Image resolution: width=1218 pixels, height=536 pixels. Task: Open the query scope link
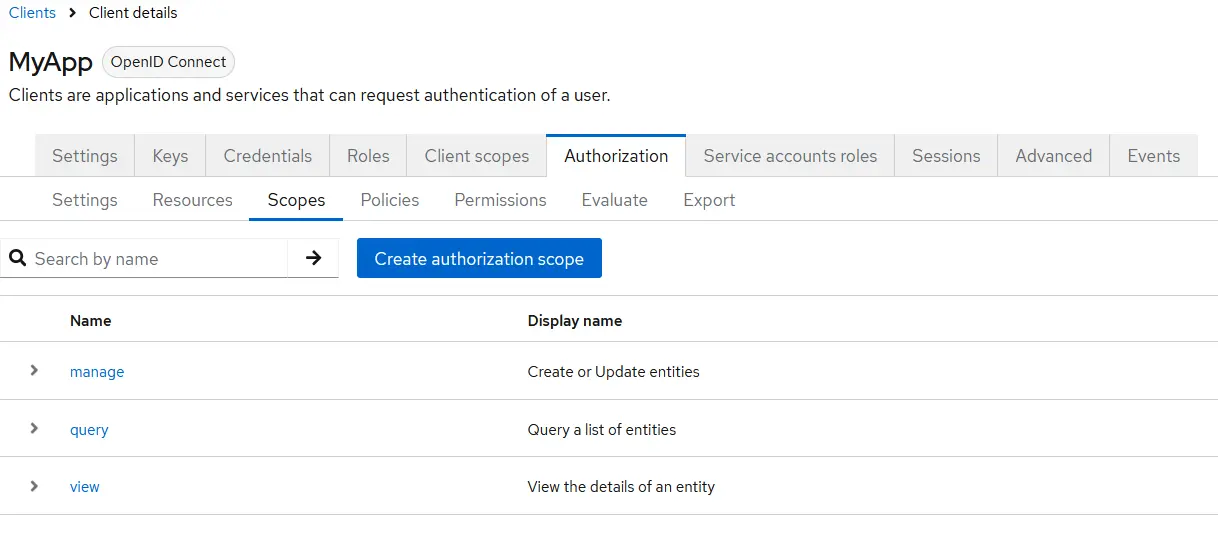point(89,430)
